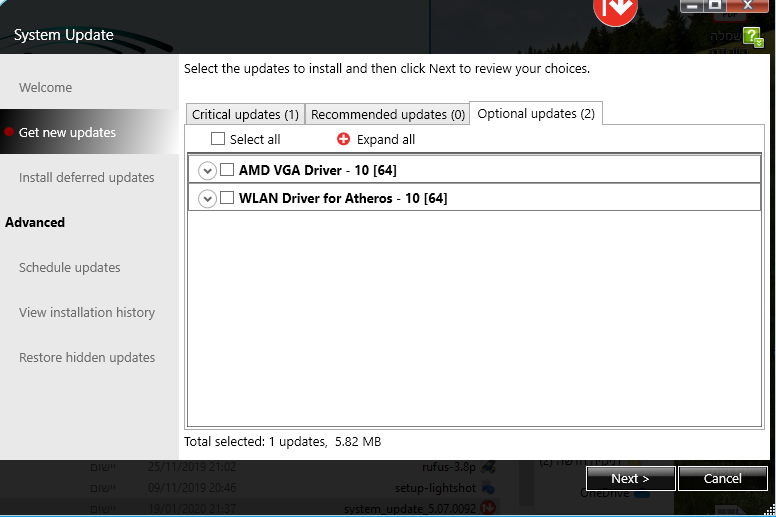
Task: Click the Next > button
Action: coord(630,478)
